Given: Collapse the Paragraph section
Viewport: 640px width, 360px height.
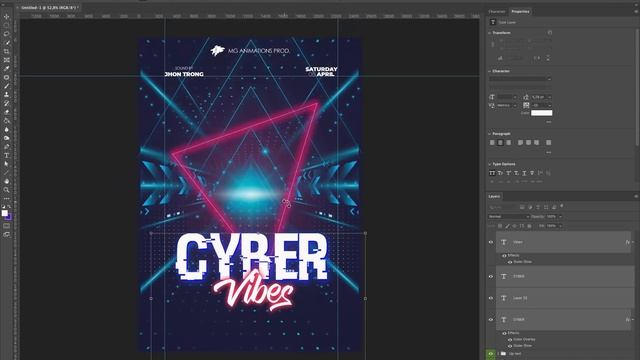Looking at the screenshot, I should [490, 134].
